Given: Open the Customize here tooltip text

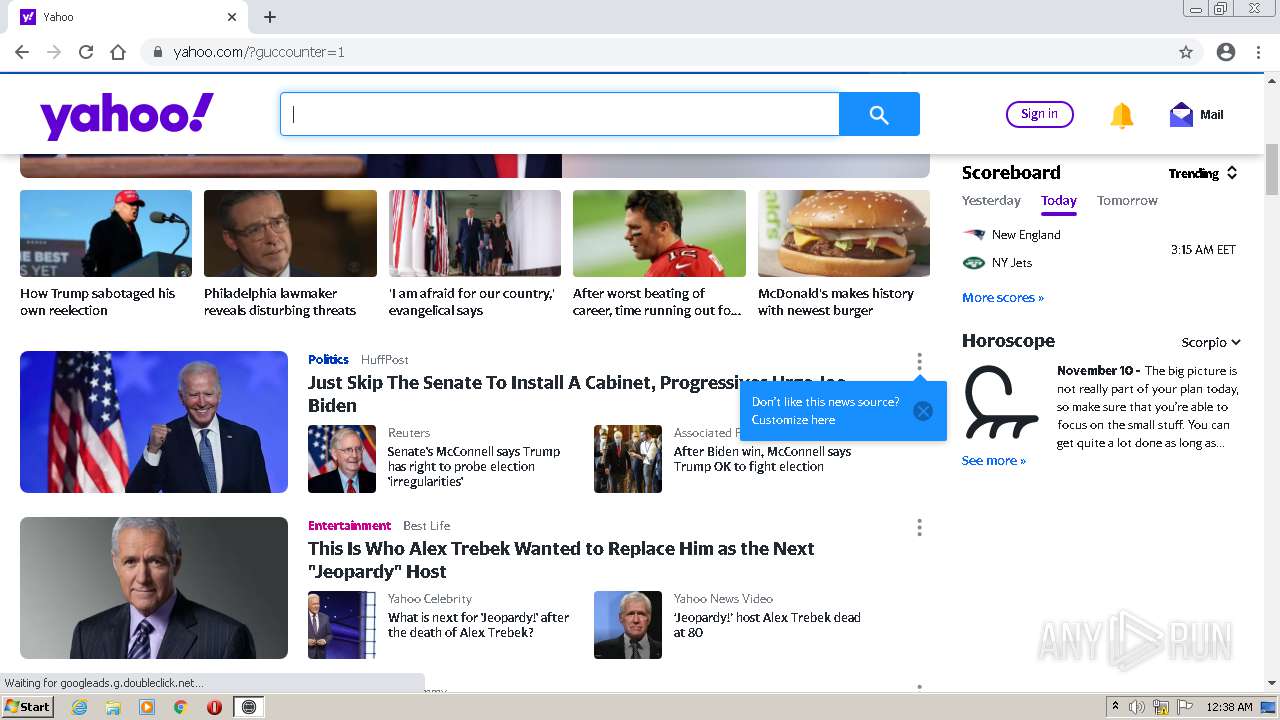Looking at the screenshot, I should point(793,420).
